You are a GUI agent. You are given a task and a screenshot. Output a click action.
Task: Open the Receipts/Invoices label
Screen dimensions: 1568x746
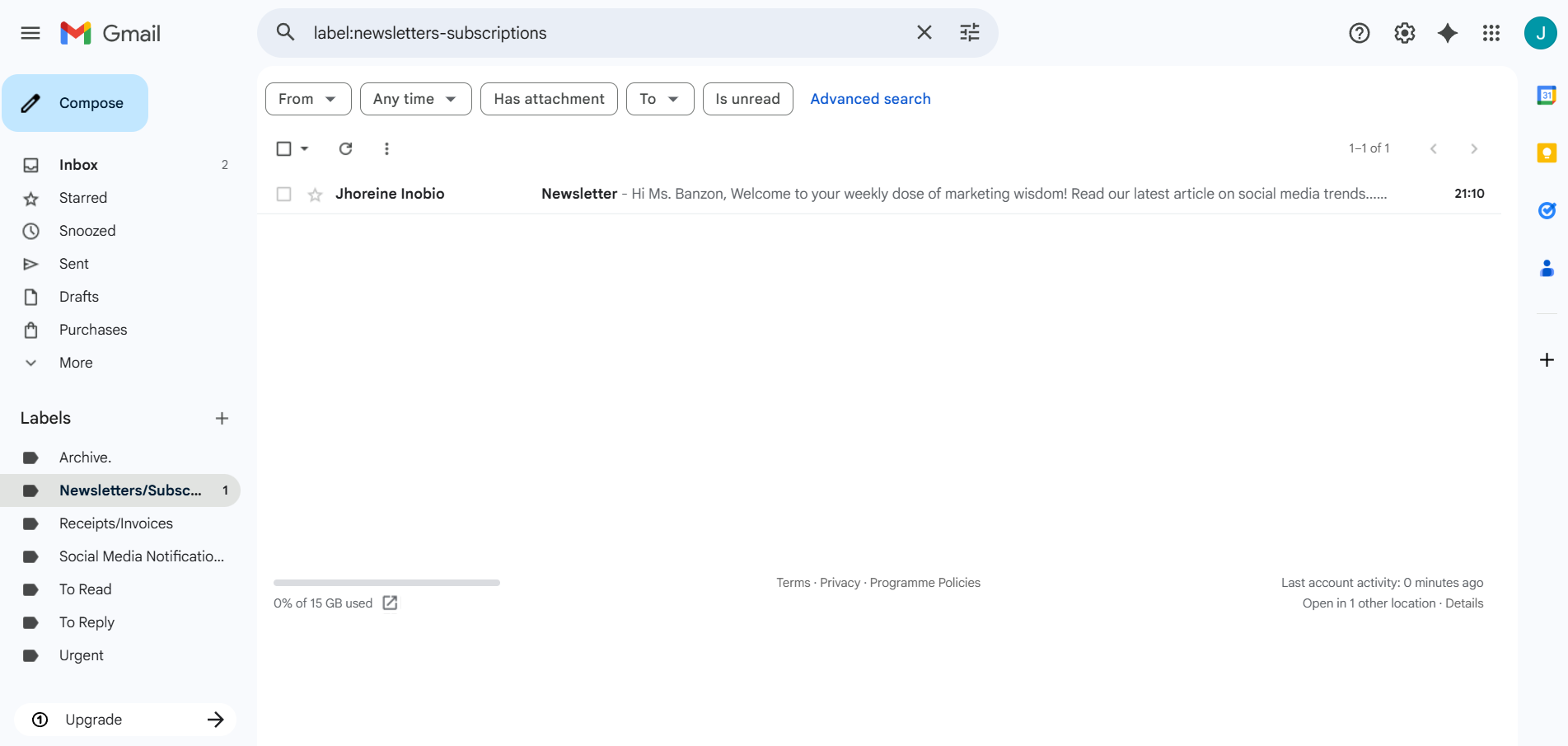point(115,523)
